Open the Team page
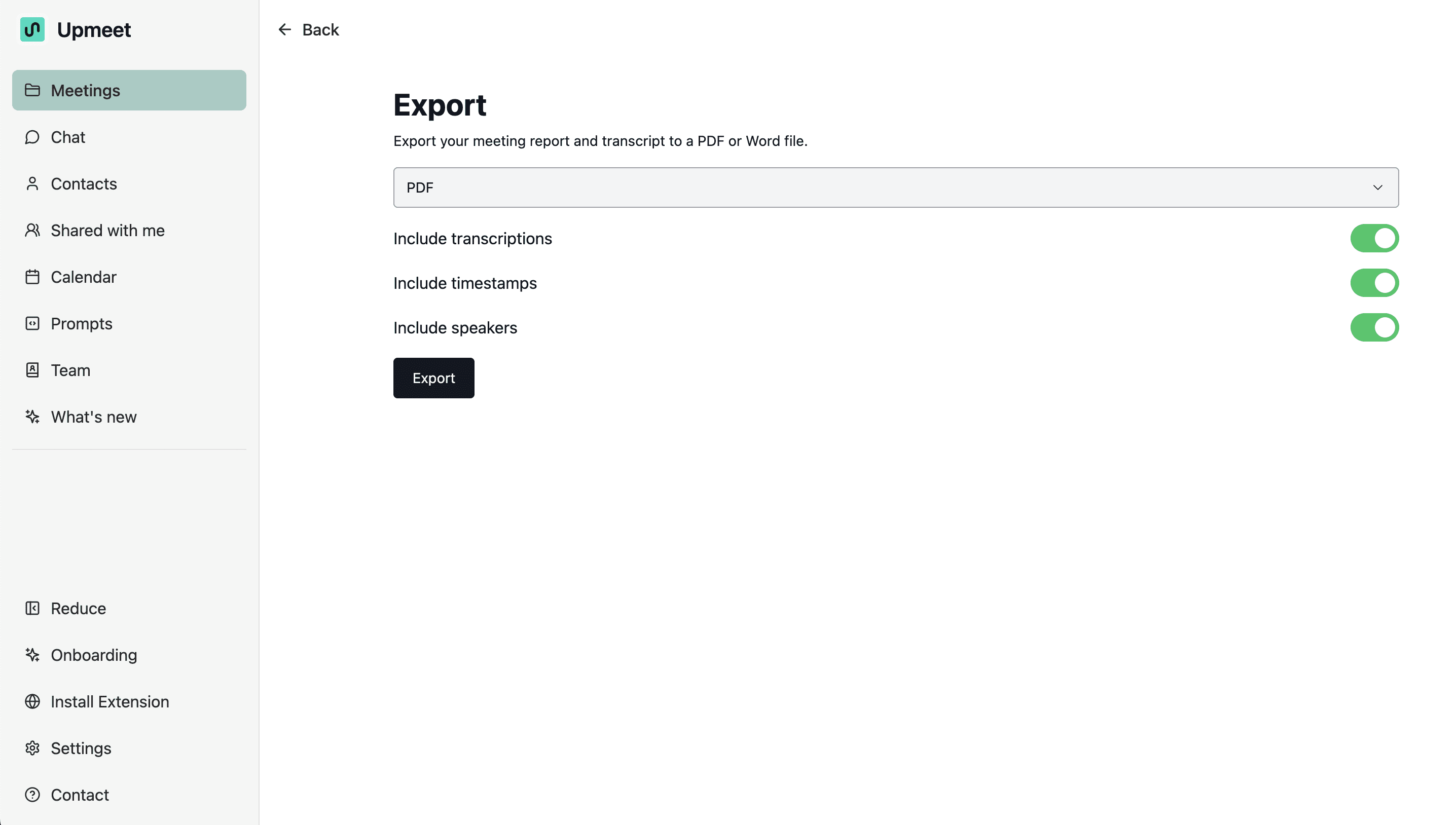The image size is (1456, 825). (x=70, y=370)
